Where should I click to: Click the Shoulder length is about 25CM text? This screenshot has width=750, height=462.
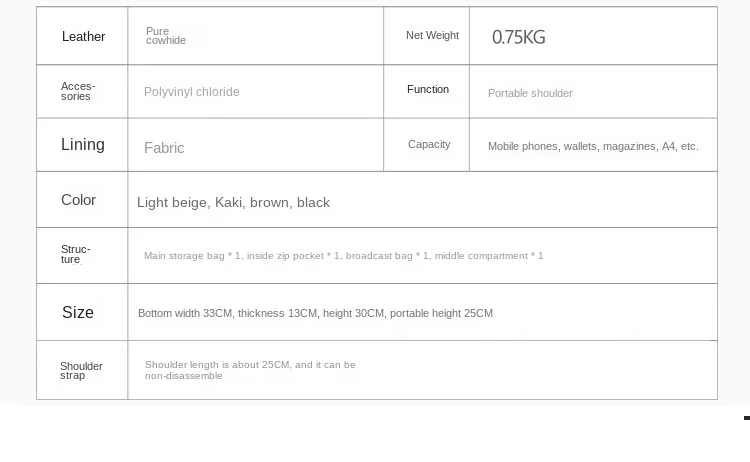(250, 371)
